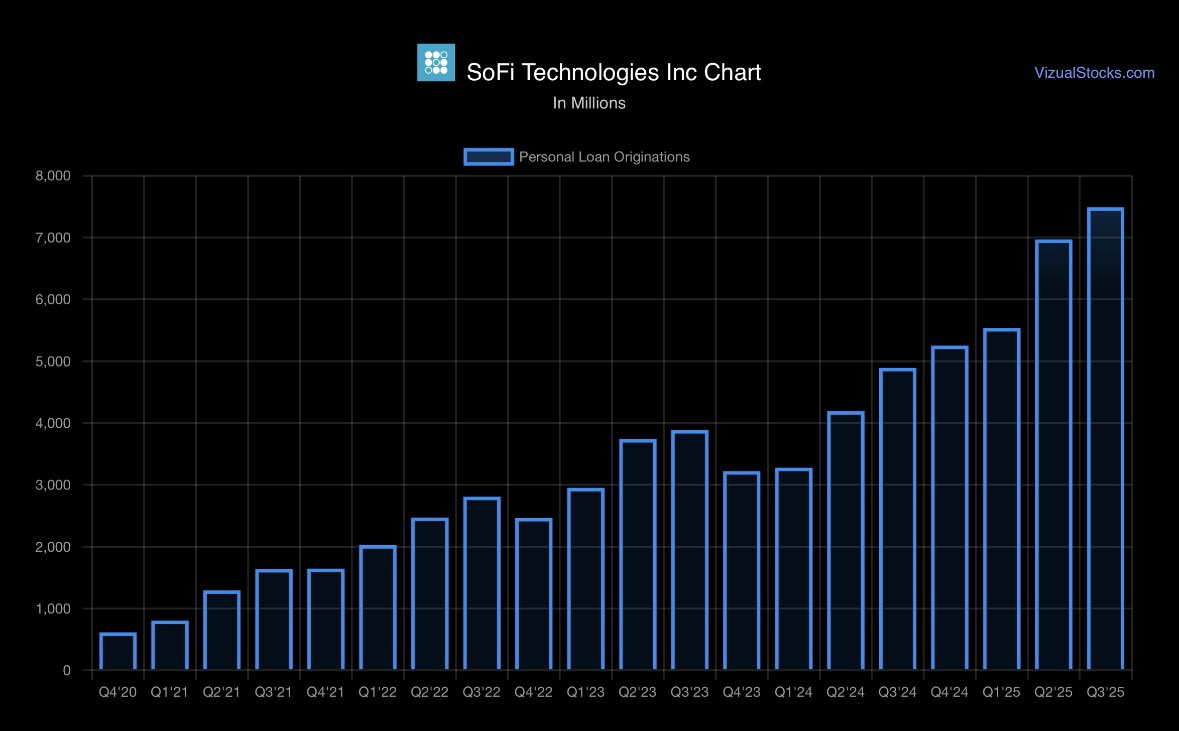Click the 5,000 y-axis label
Image resolution: width=1179 pixels, height=731 pixels.
pos(53,362)
